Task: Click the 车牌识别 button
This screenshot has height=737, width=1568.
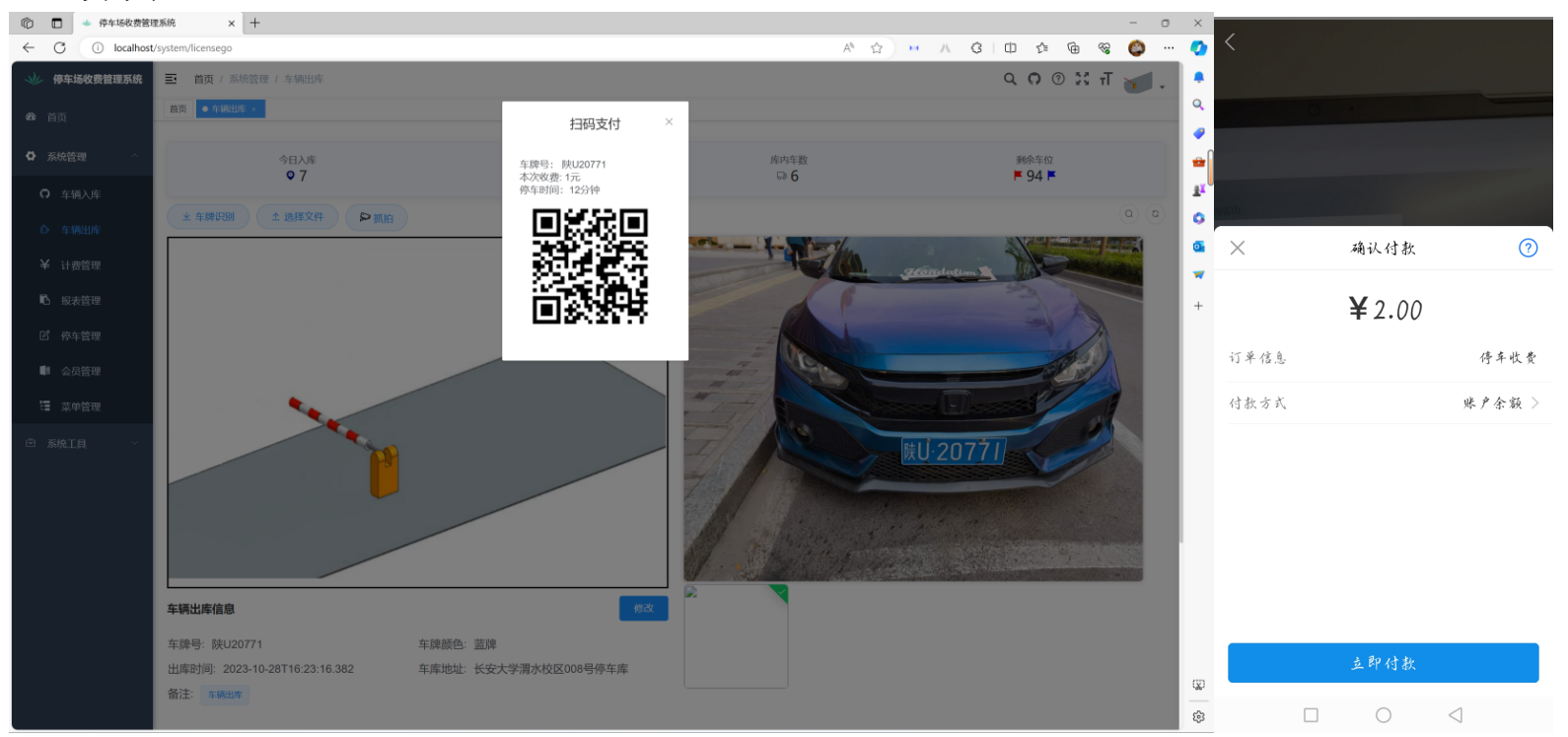Action: tap(208, 217)
